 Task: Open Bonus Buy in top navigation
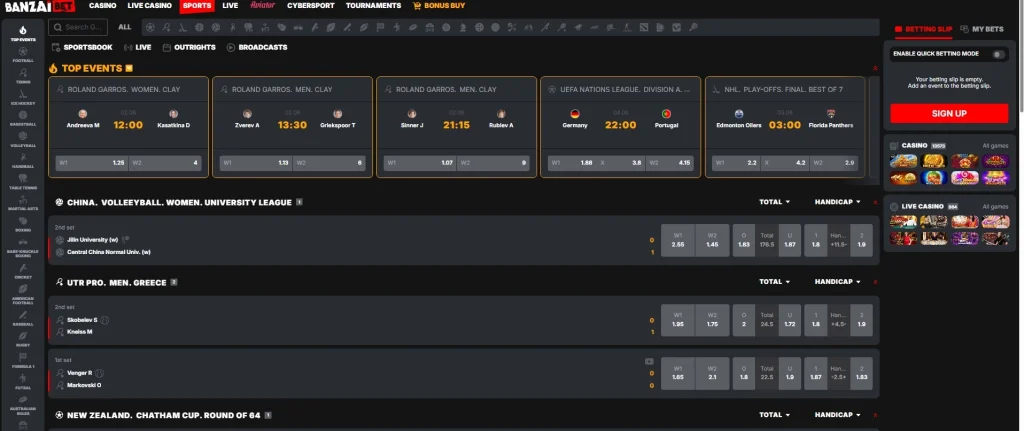click(439, 6)
